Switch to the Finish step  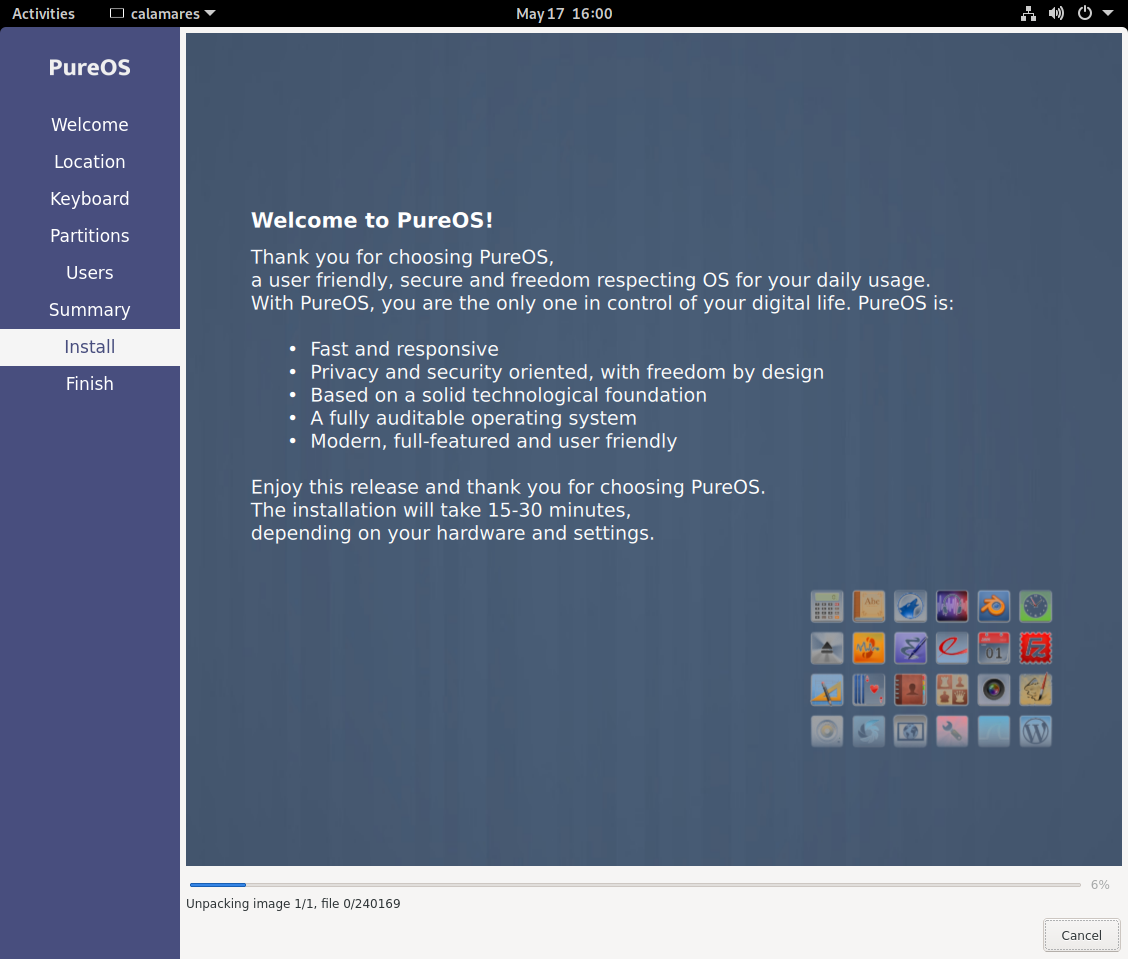pyautogui.click(x=89, y=383)
